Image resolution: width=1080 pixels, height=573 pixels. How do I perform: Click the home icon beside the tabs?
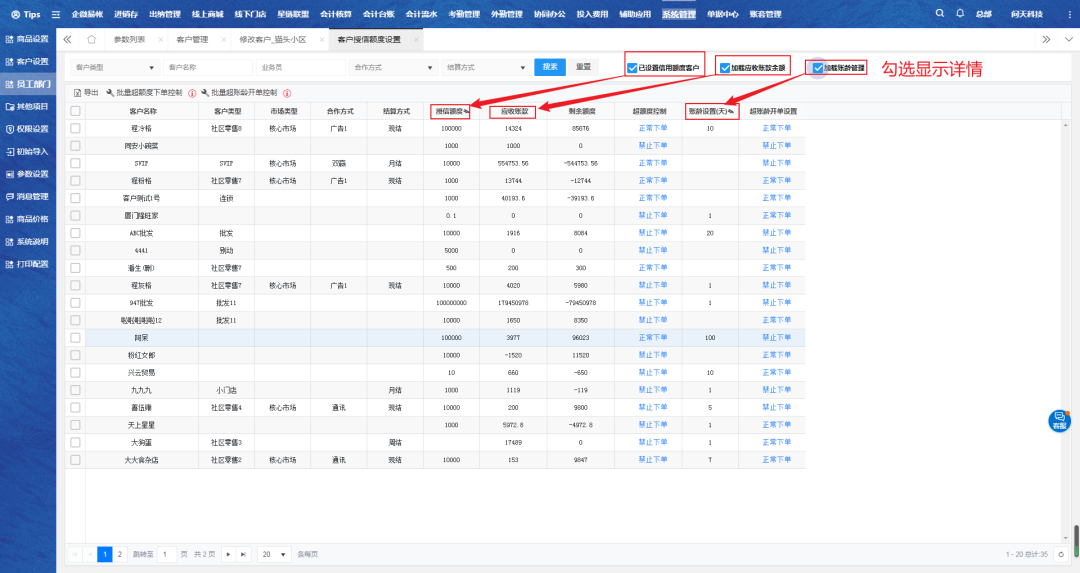point(91,39)
